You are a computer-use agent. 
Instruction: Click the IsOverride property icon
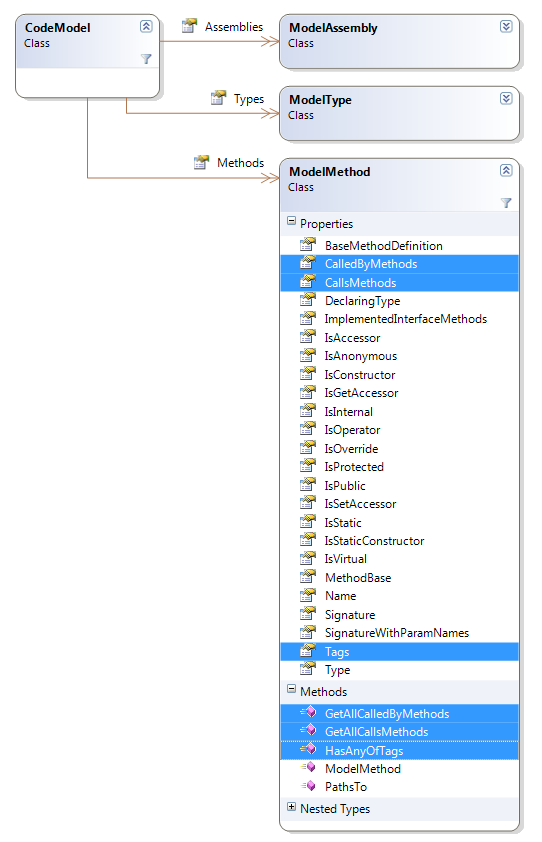click(308, 447)
